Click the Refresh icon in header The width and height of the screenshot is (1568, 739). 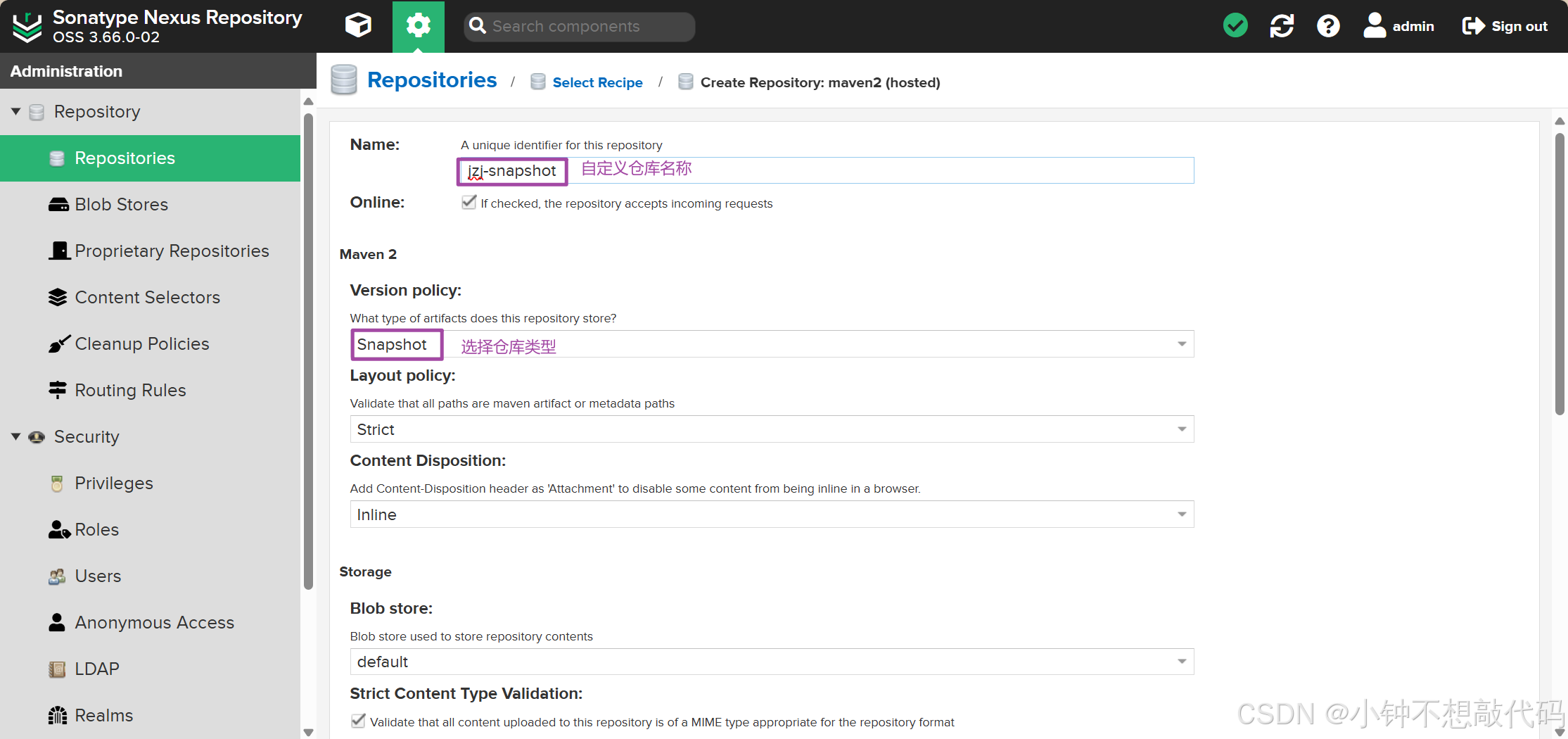(x=1282, y=26)
